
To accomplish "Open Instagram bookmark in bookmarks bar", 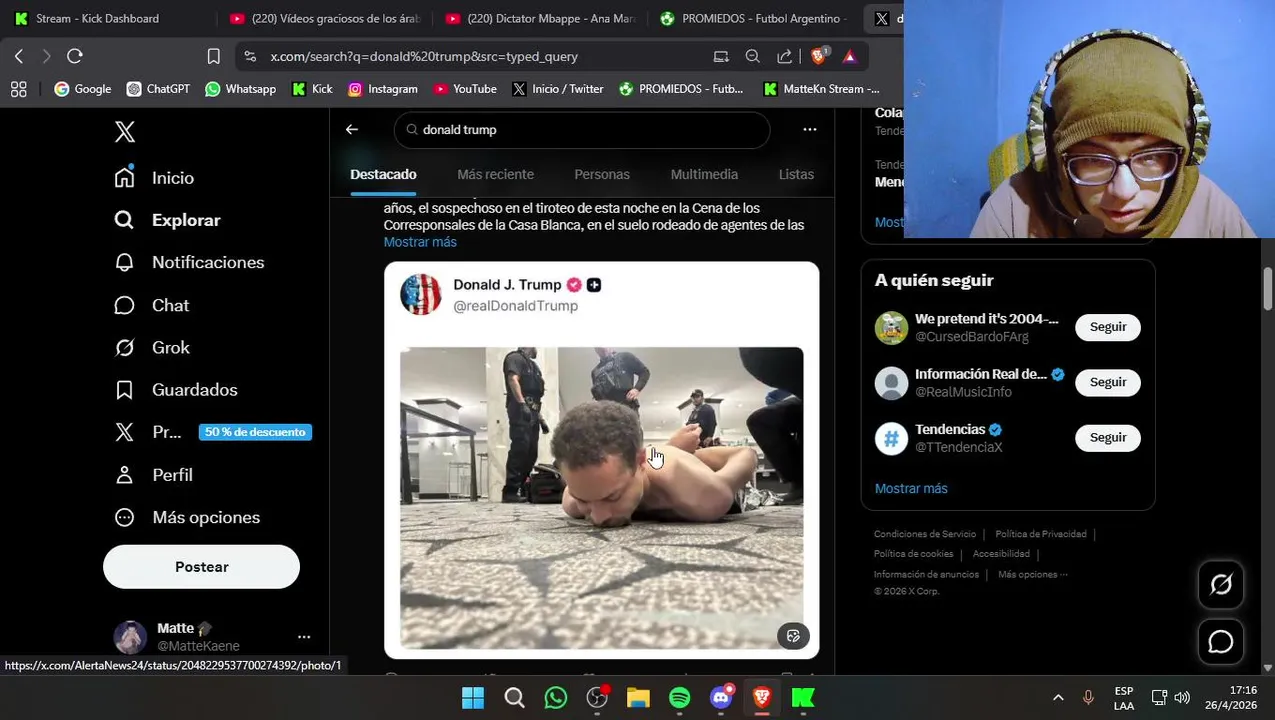I will pos(383,89).
